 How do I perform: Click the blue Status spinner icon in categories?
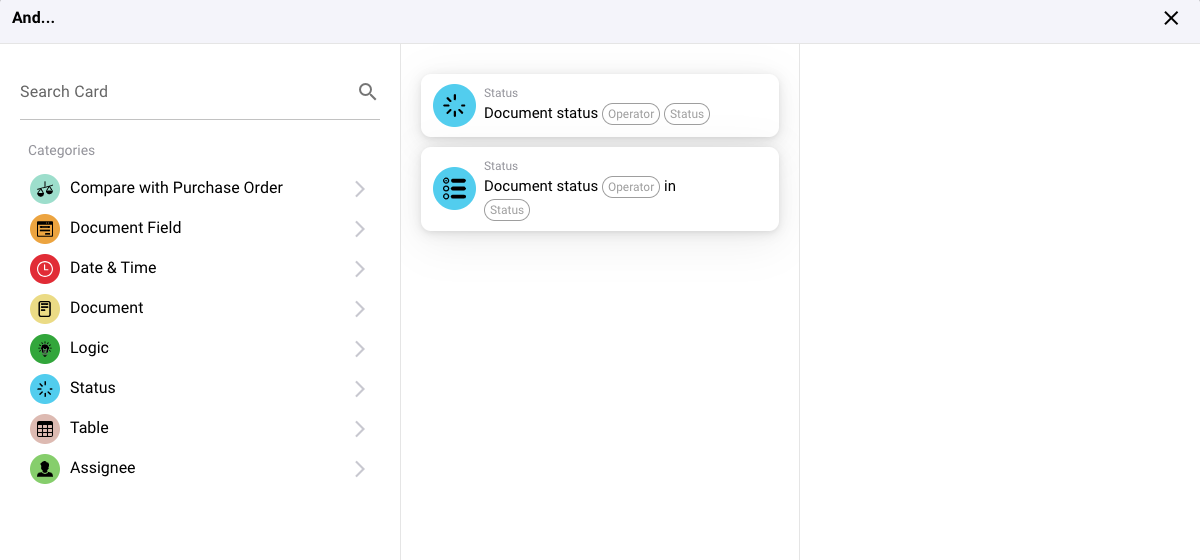click(x=45, y=389)
